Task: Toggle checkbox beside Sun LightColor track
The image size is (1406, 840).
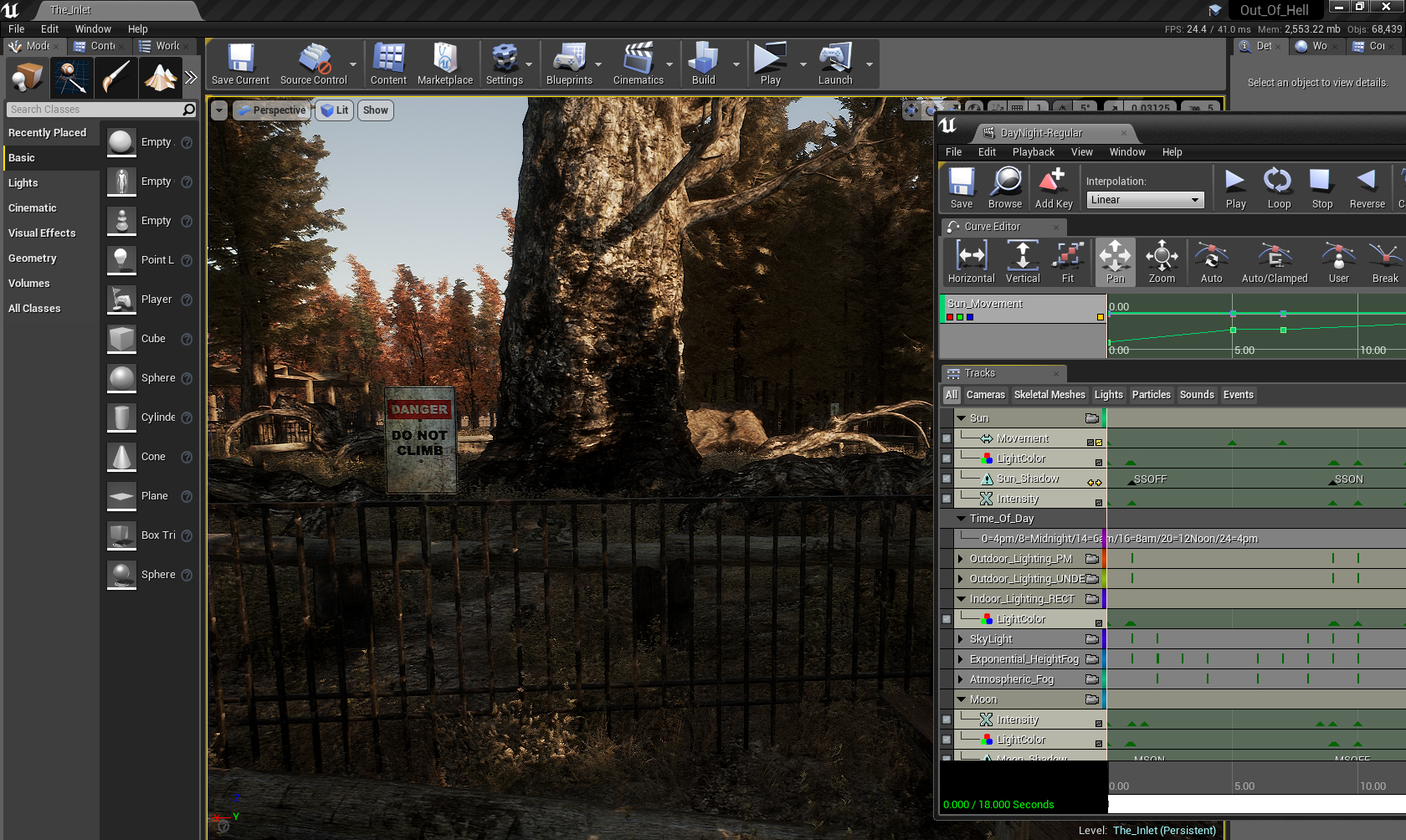Action: click(x=947, y=458)
